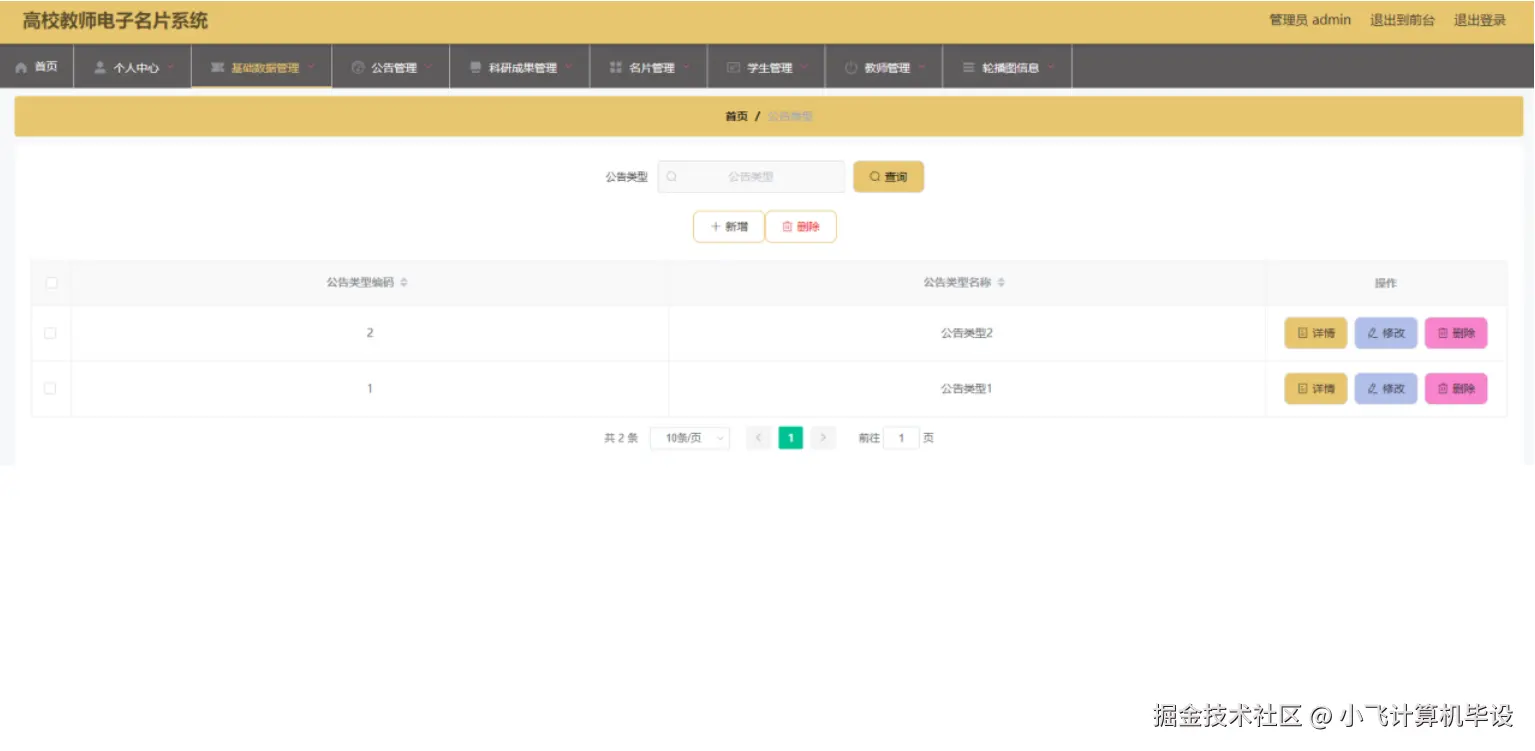Sort by 公告类型编码 column arrows

click(404, 283)
